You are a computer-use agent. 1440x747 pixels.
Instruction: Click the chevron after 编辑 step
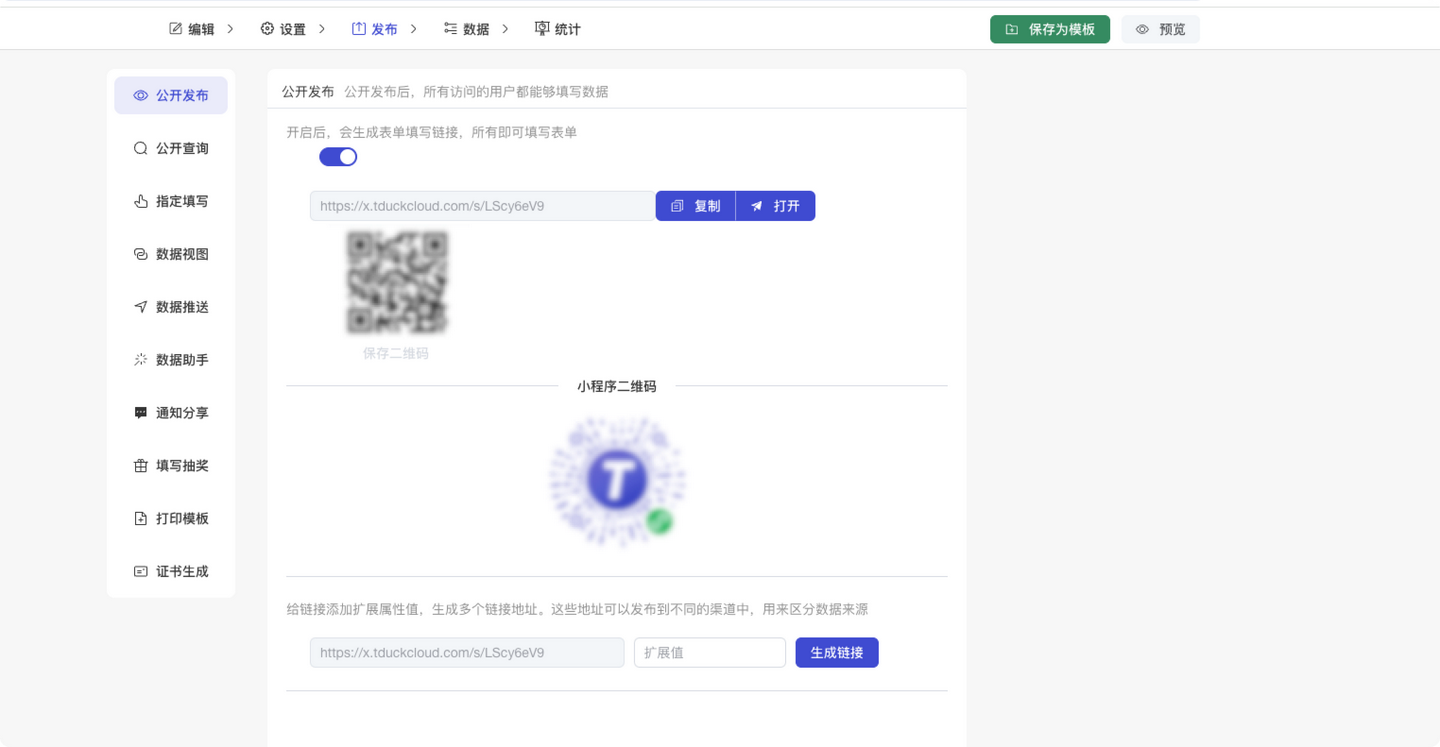pos(230,29)
